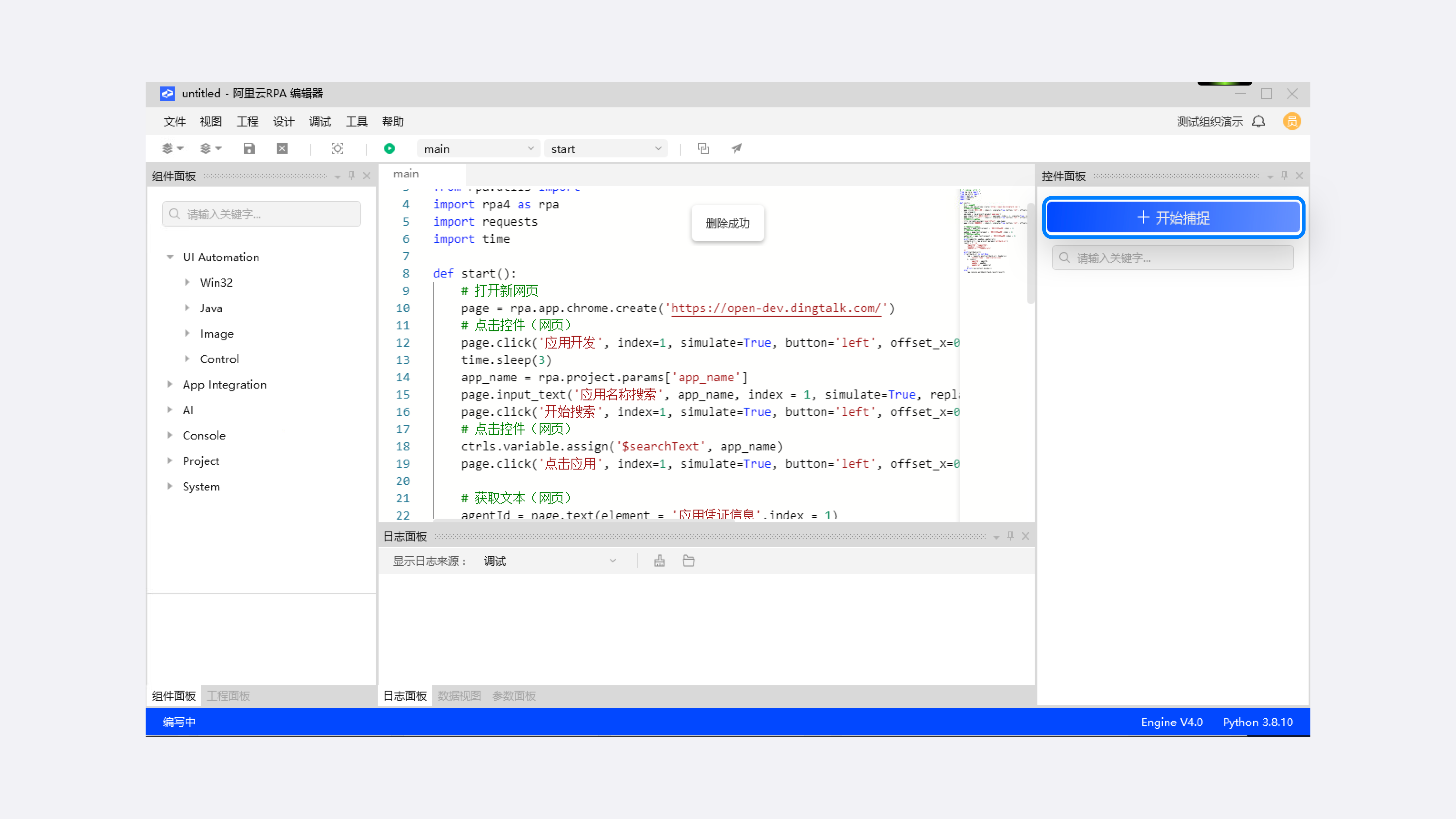
Task: Expand the Win32 node
Action: [187, 283]
